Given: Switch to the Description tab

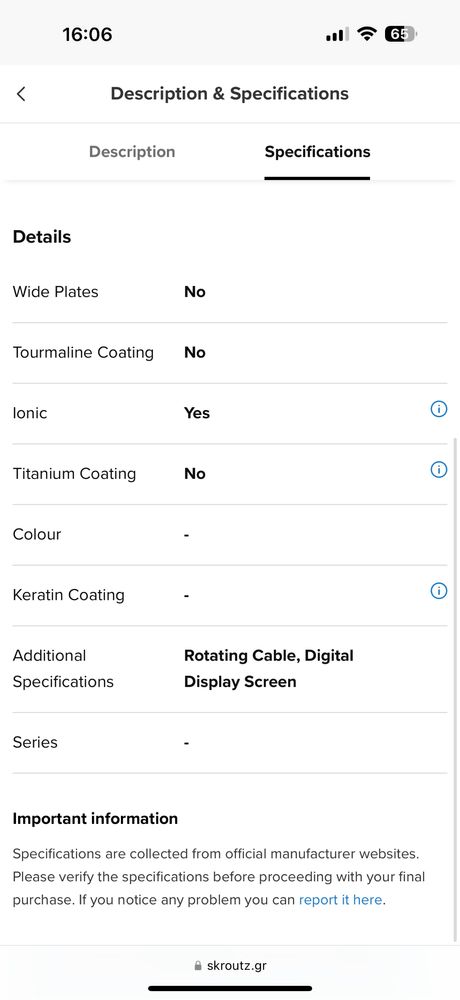Looking at the screenshot, I should pyautogui.click(x=132, y=152).
